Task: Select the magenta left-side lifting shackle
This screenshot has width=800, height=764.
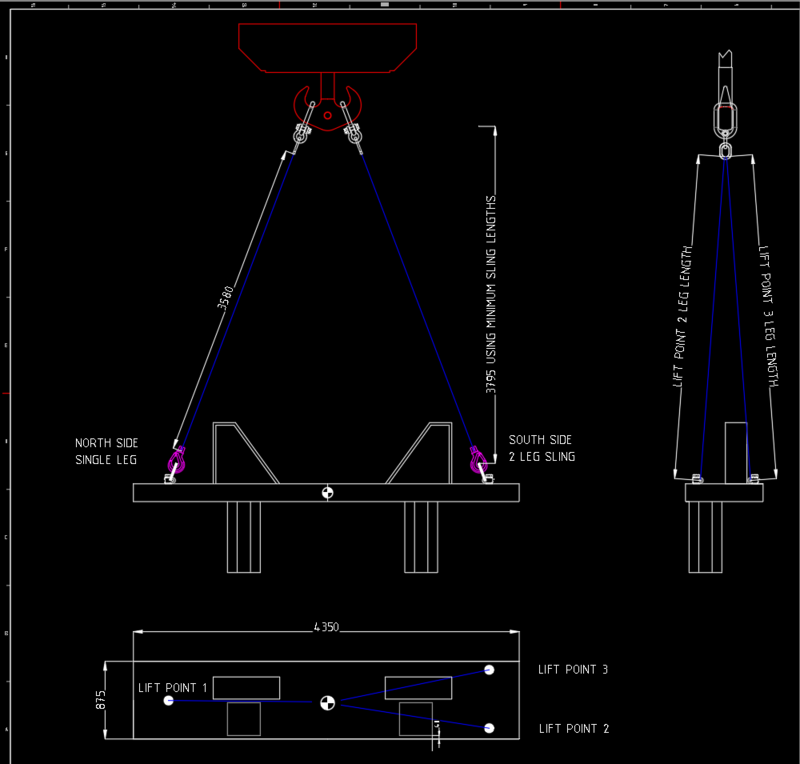Action: tap(178, 462)
